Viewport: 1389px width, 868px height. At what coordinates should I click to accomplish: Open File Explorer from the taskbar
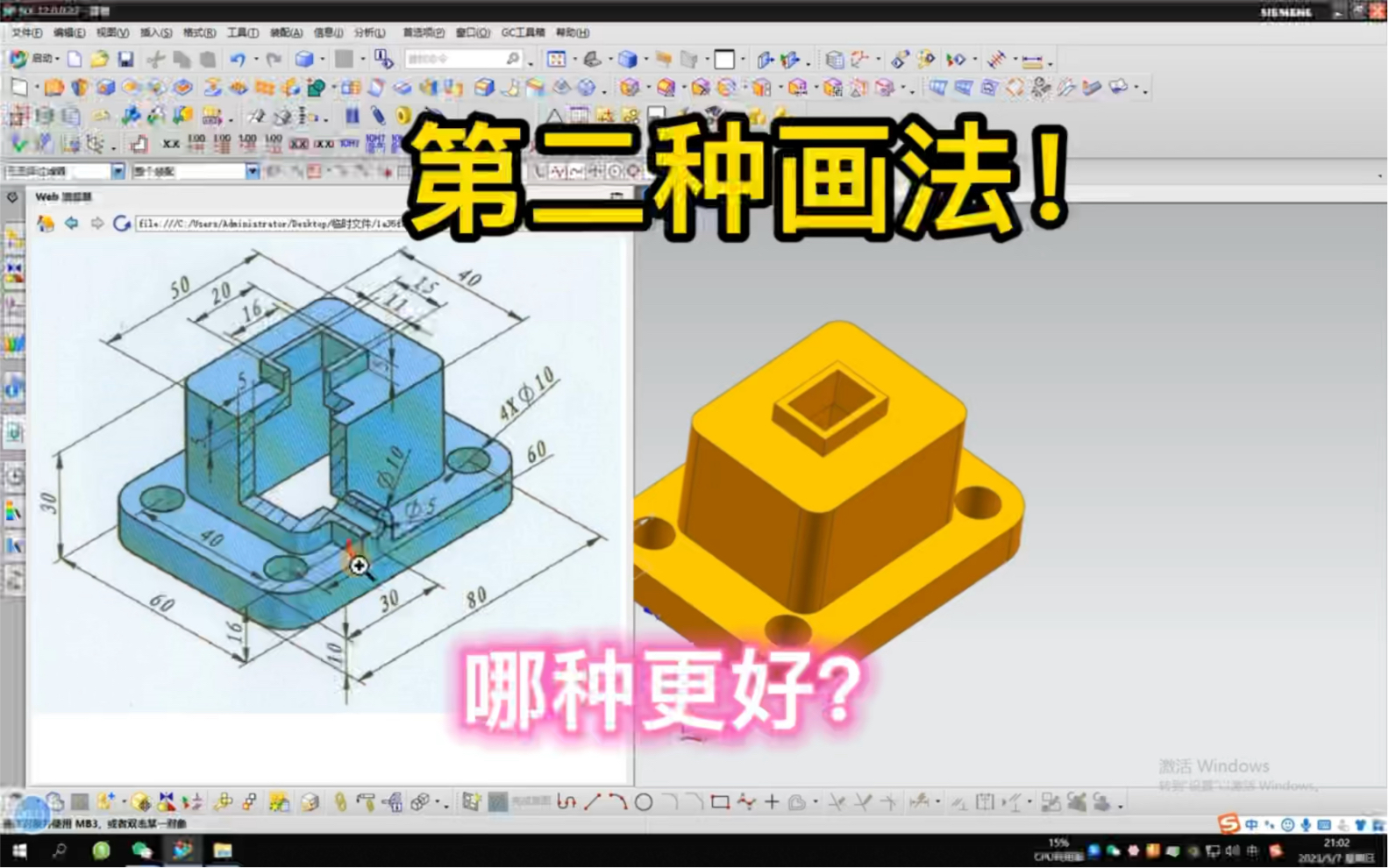[x=223, y=850]
